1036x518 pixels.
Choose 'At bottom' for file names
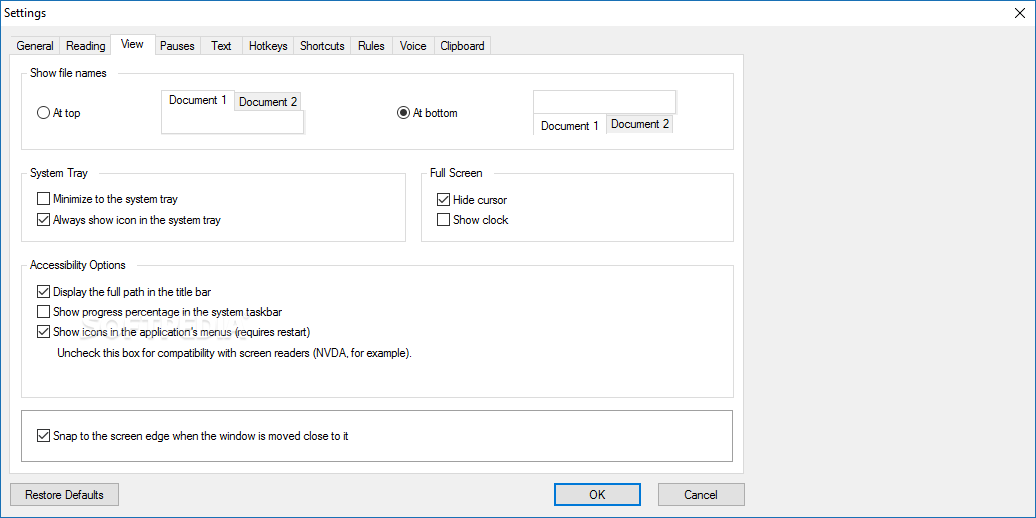click(404, 113)
